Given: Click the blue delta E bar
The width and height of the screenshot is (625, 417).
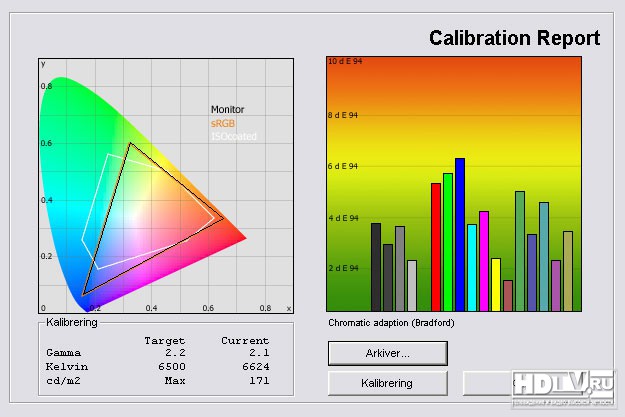Looking at the screenshot, I should tap(460, 234).
